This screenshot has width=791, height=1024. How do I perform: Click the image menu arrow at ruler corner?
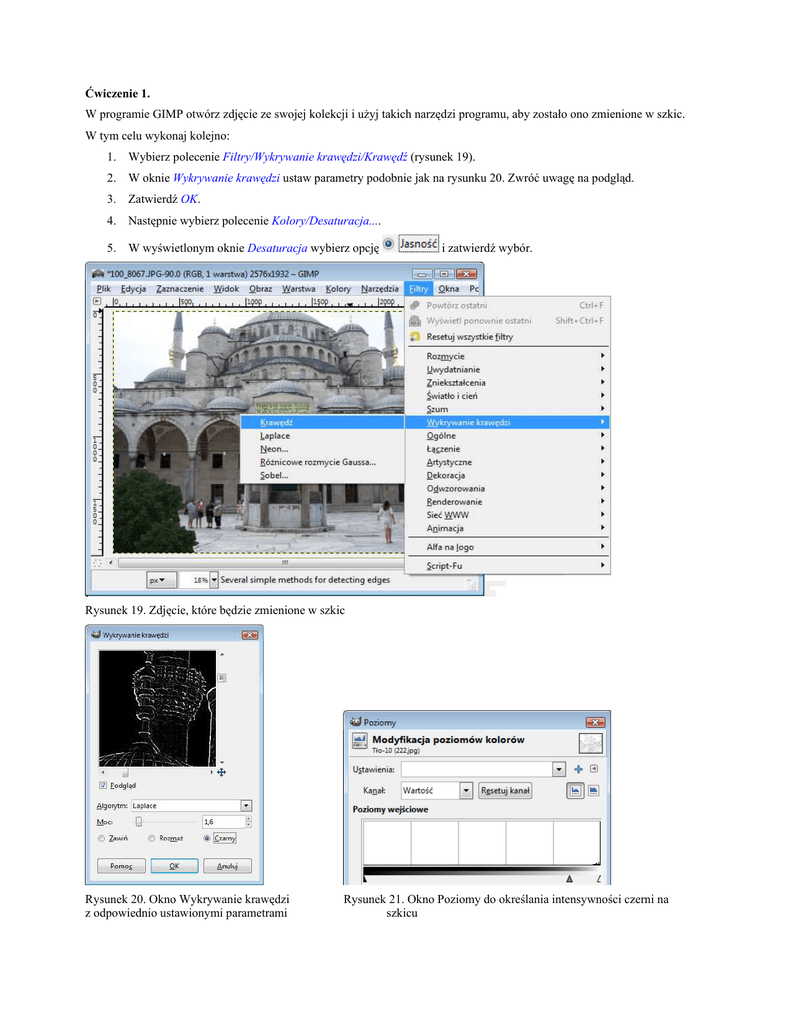pos(98,300)
